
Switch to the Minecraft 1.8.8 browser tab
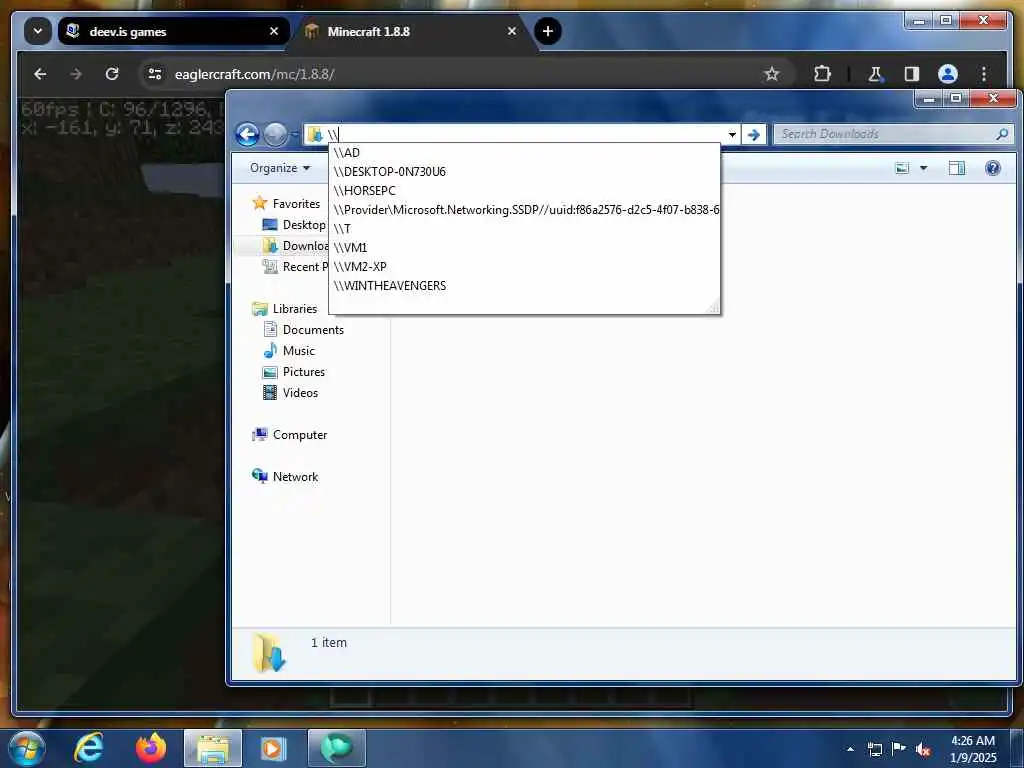[411, 31]
